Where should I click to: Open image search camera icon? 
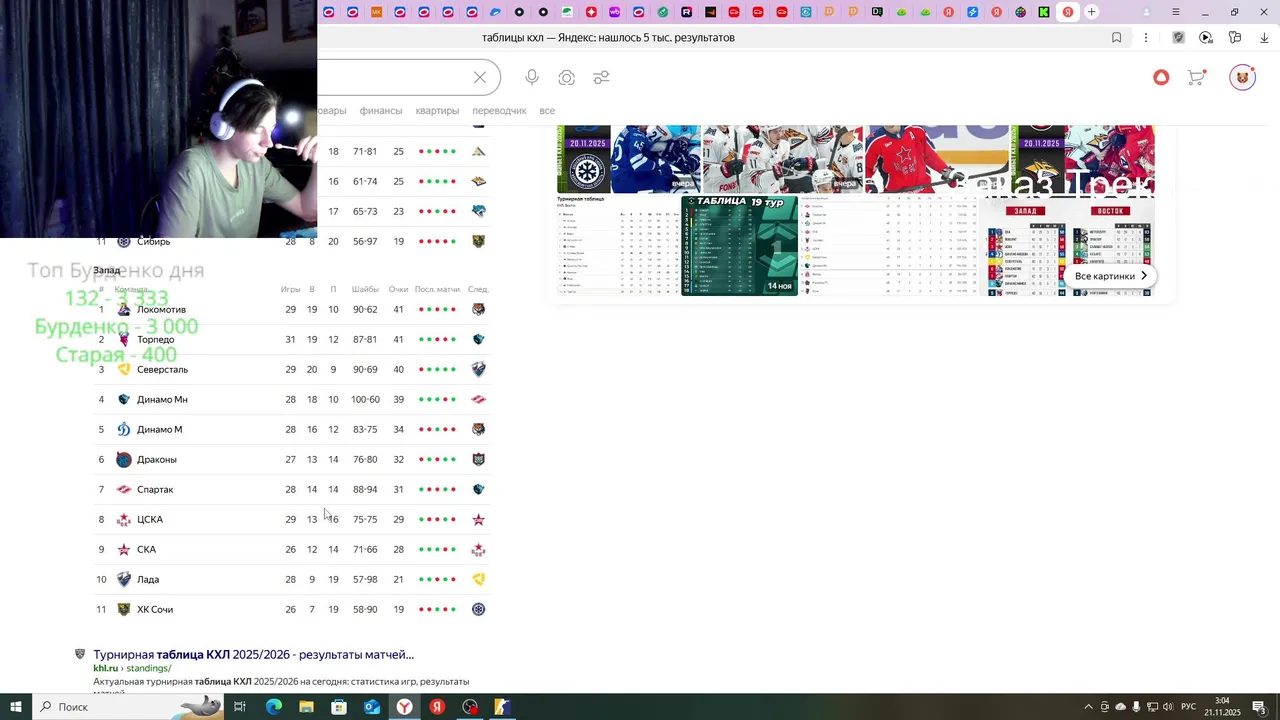567,78
